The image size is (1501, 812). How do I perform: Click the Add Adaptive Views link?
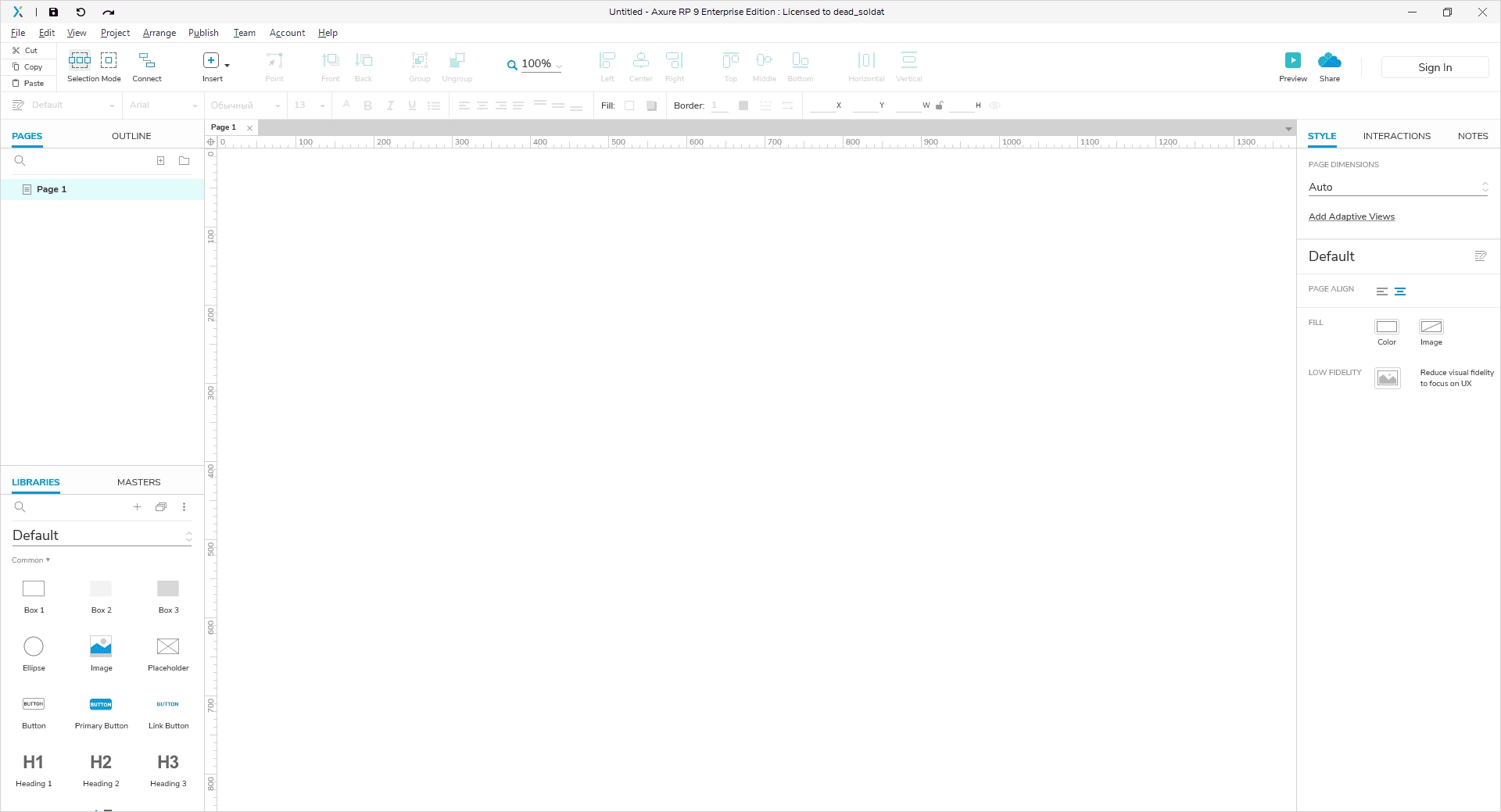[x=1352, y=216]
